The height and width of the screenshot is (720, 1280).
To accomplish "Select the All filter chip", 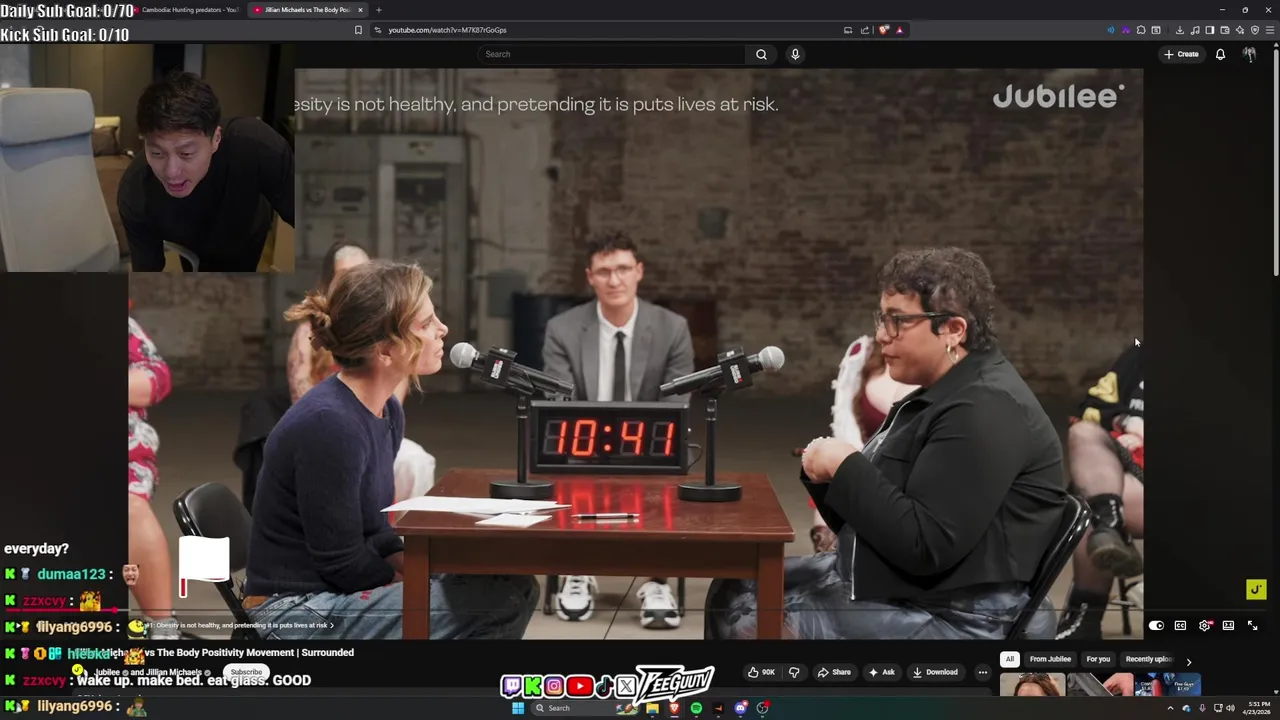I will [1009, 659].
